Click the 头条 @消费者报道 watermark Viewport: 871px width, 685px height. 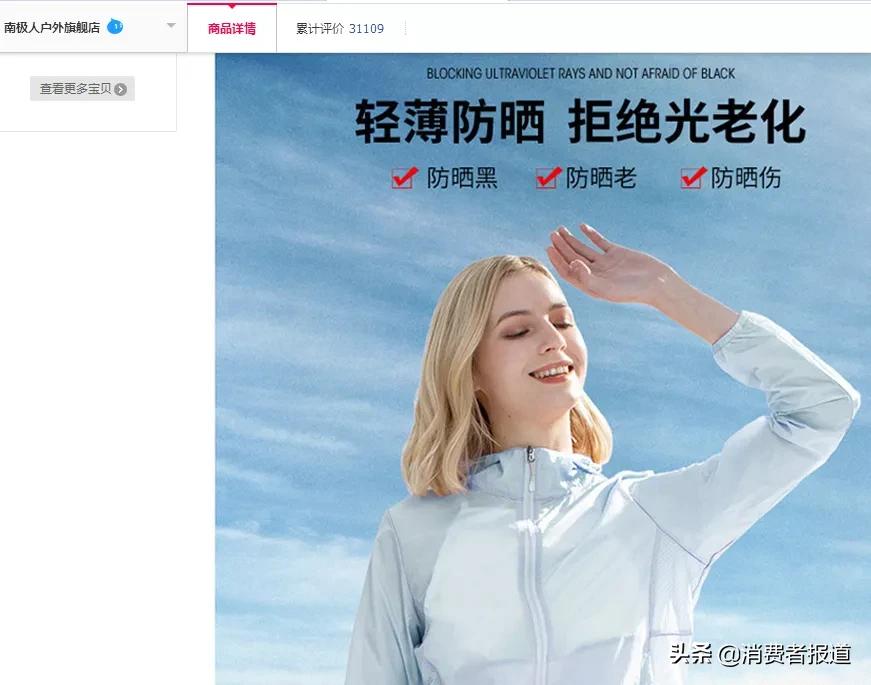760,654
